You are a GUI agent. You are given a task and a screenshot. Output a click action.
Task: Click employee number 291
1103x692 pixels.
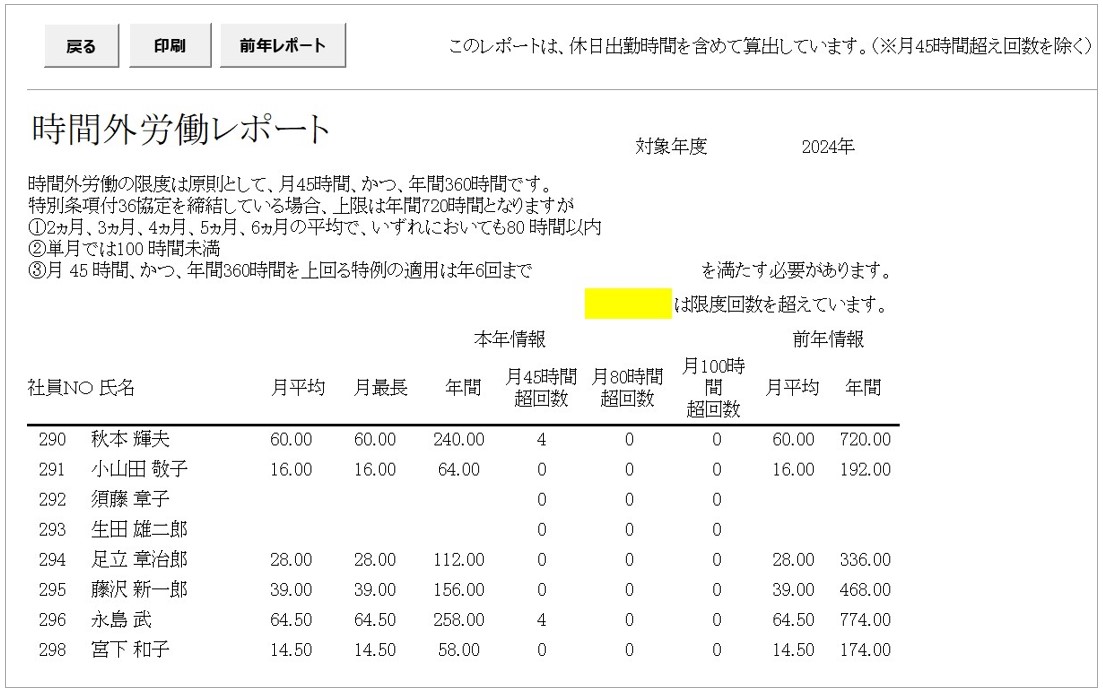[x=52, y=469]
